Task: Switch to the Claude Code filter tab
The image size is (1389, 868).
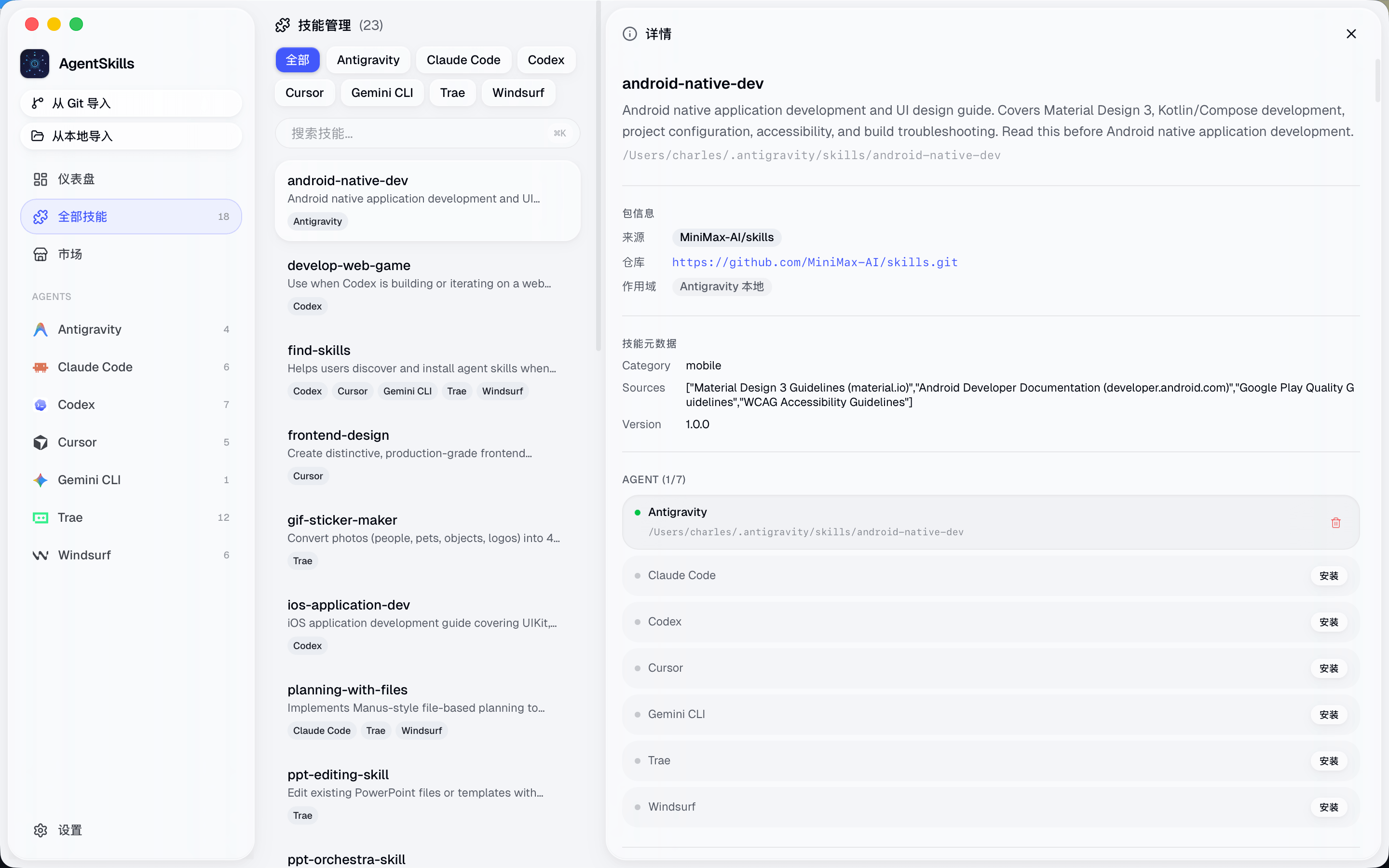Action: pos(463,60)
